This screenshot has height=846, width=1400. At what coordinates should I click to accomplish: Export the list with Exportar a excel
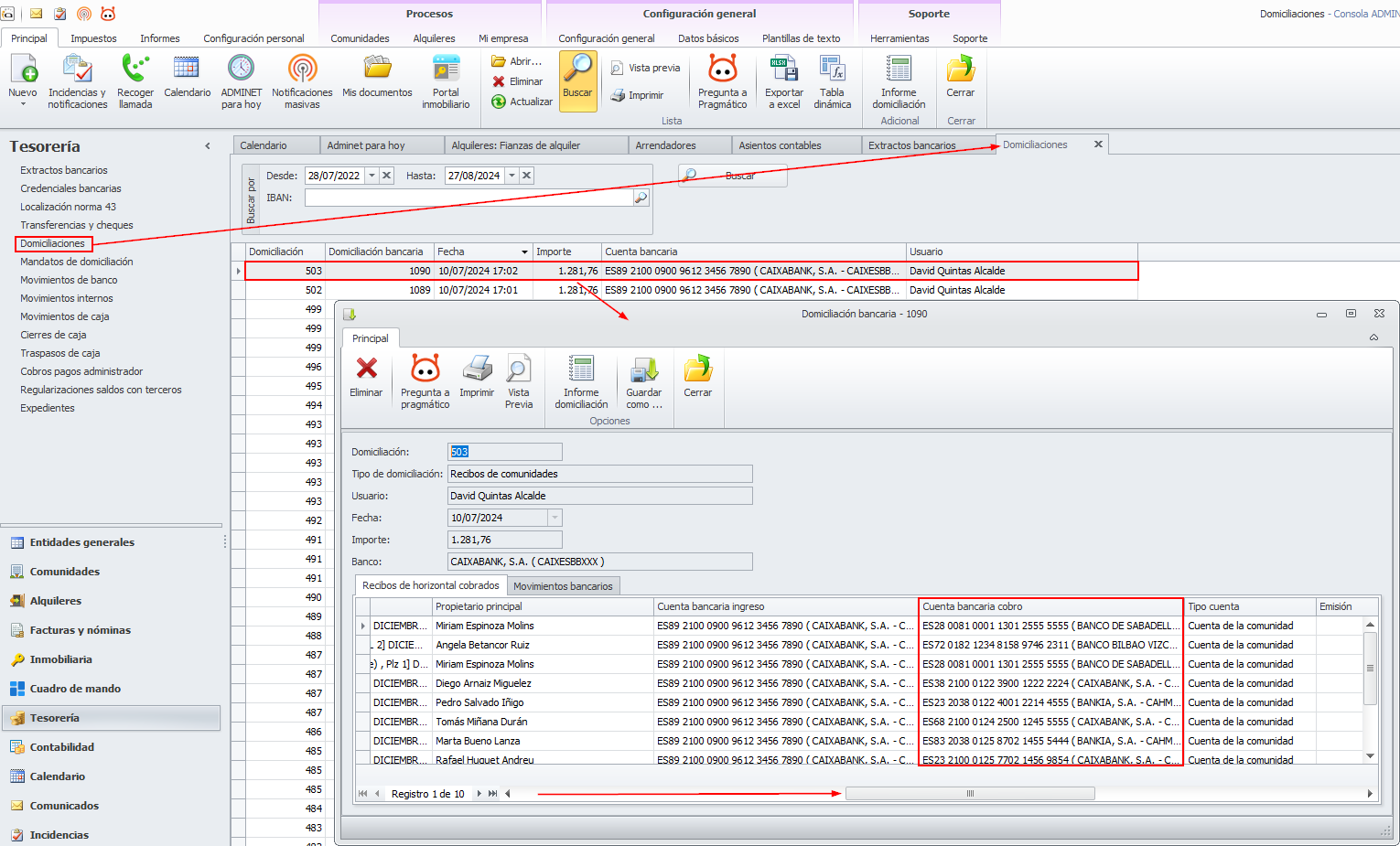click(x=784, y=80)
